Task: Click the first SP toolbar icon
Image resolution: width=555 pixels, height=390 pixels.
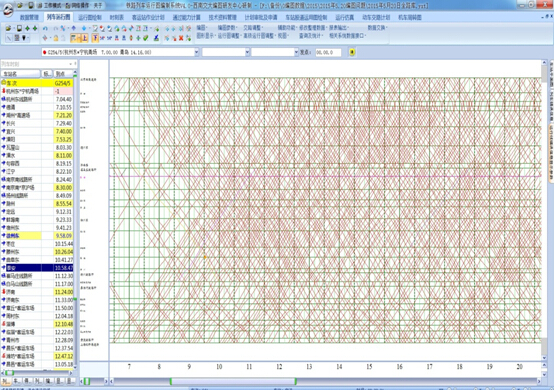Action: pyautogui.click(x=102, y=38)
